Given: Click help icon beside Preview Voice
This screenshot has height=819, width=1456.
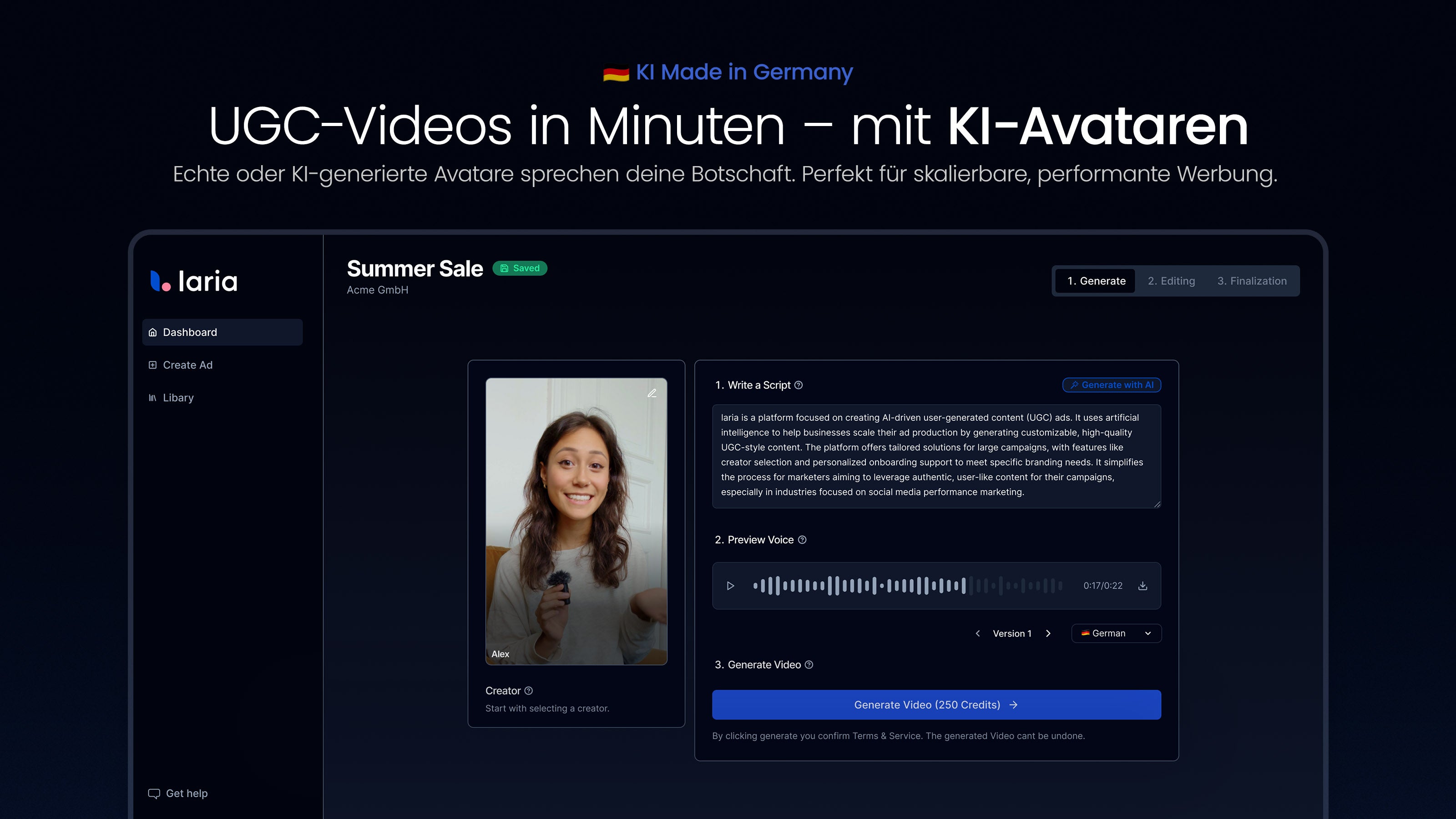Looking at the screenshot, I should click(x=802, y=540).
